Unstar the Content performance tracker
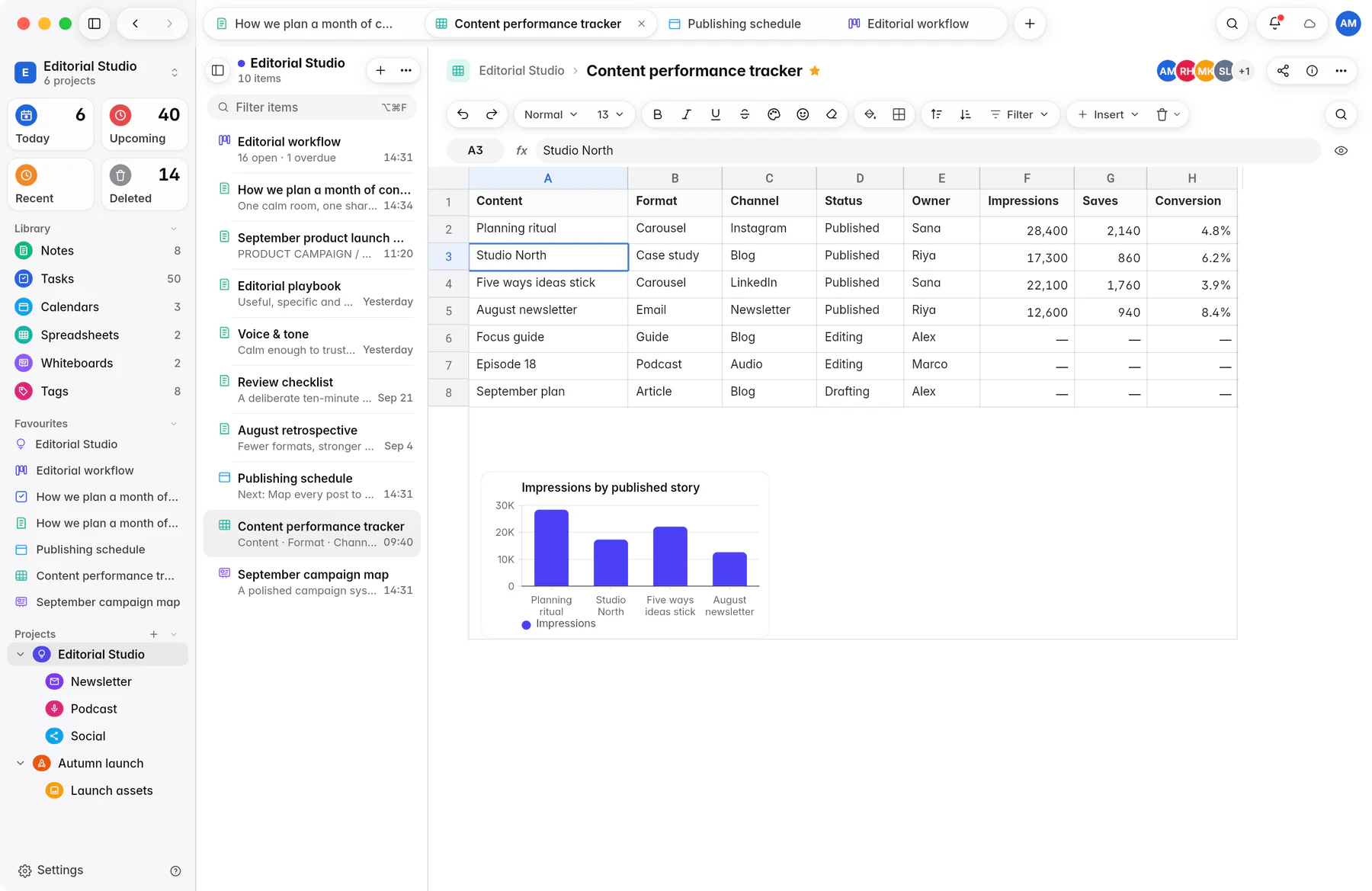This screenshot has height=891, width=1372. pos(815,71)
